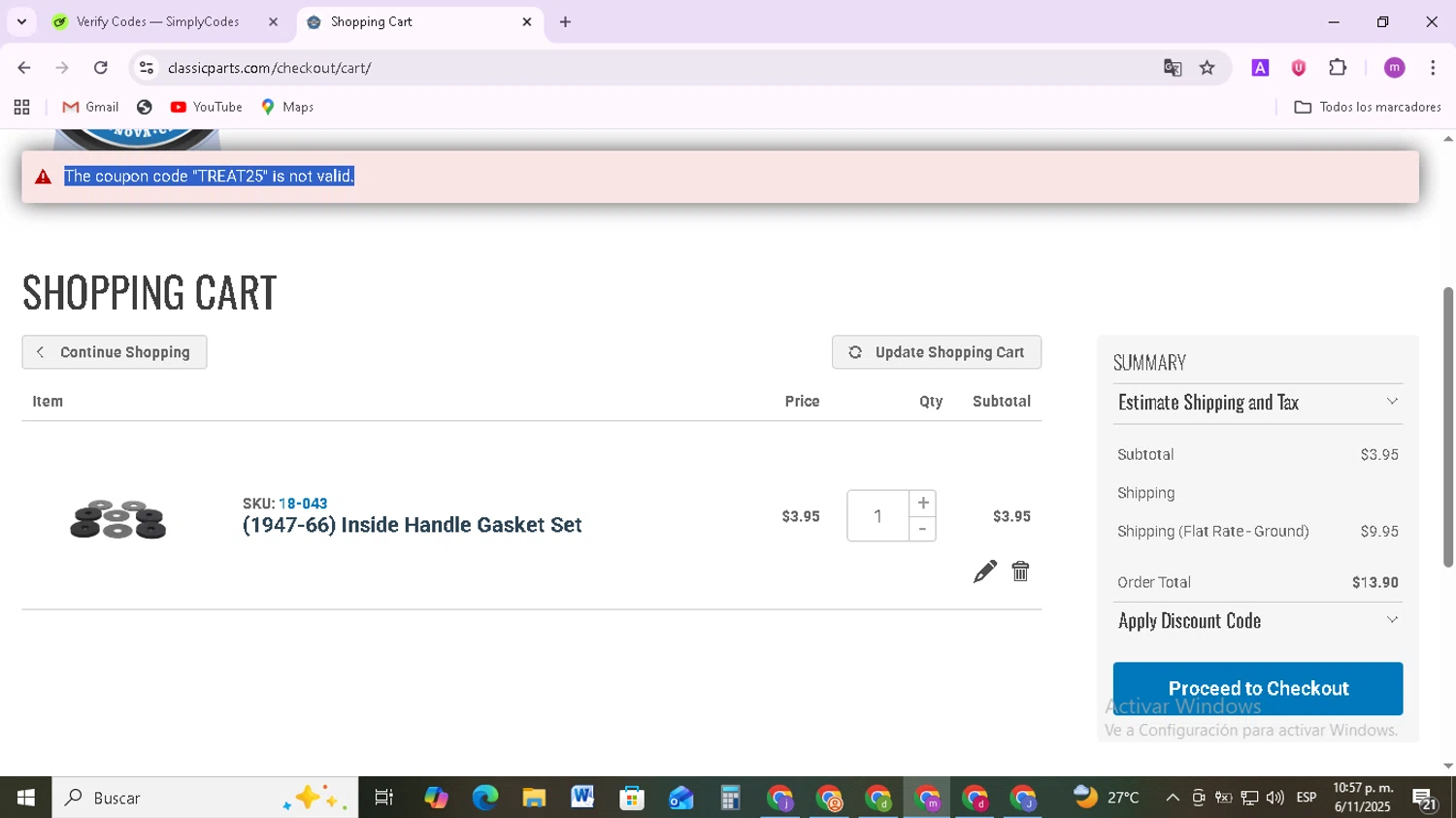The height and width of the screenshot is (818, 1456).
Task: Remove the item with trash icon
Action: (x=1020, y=572)
